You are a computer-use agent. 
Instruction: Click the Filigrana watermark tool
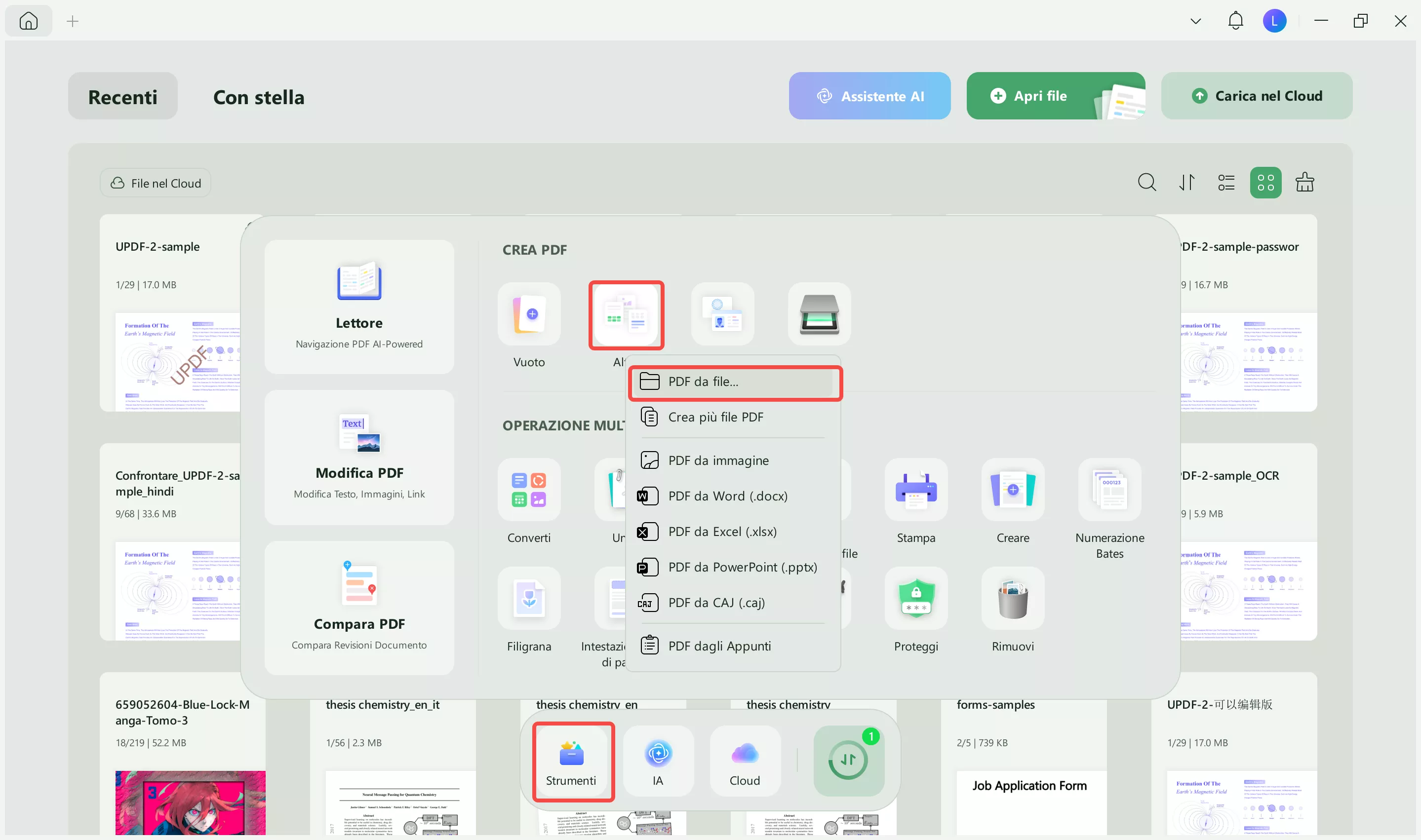click(x=529, y=599)
